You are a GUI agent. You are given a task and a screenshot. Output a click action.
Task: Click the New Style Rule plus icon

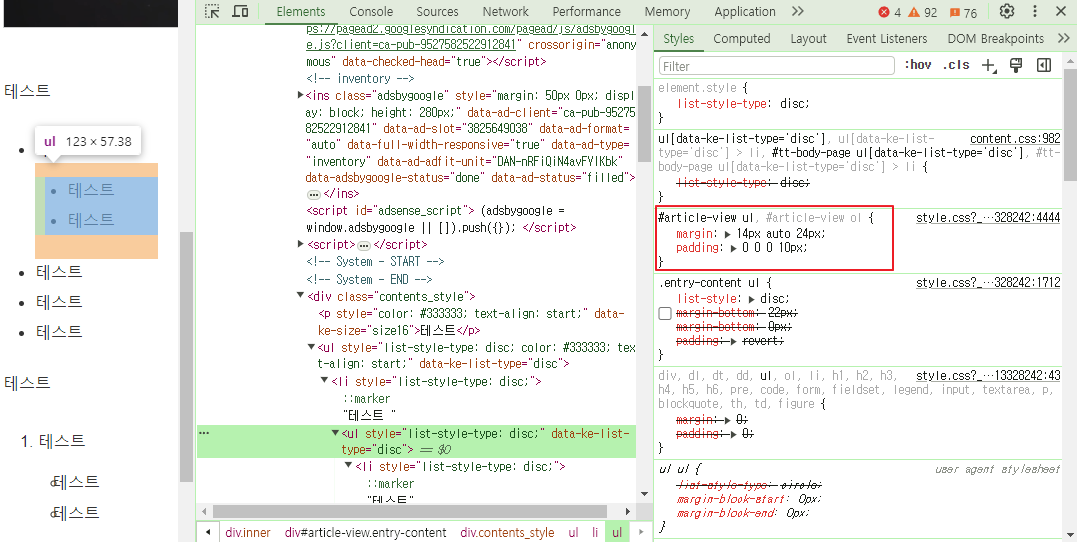pyautogui.click(x=988, y=65)
